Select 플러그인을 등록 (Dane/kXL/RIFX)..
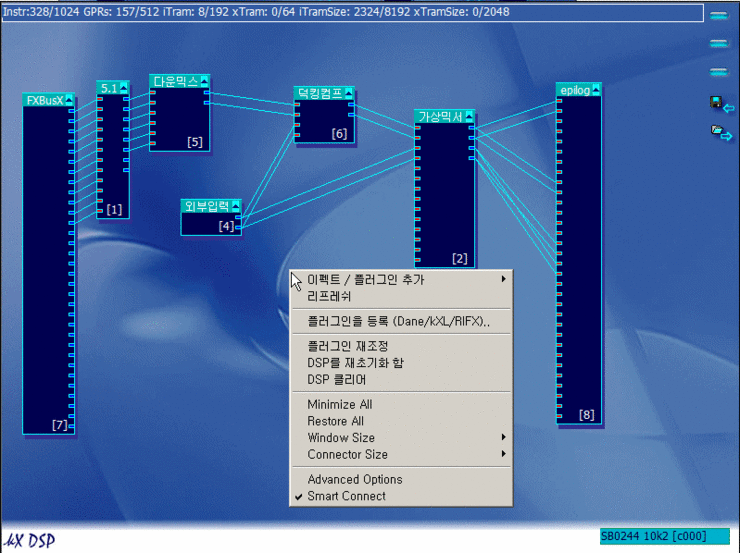Image resolution: width=740 pixels, height=553 pixels. coord(401,322)
